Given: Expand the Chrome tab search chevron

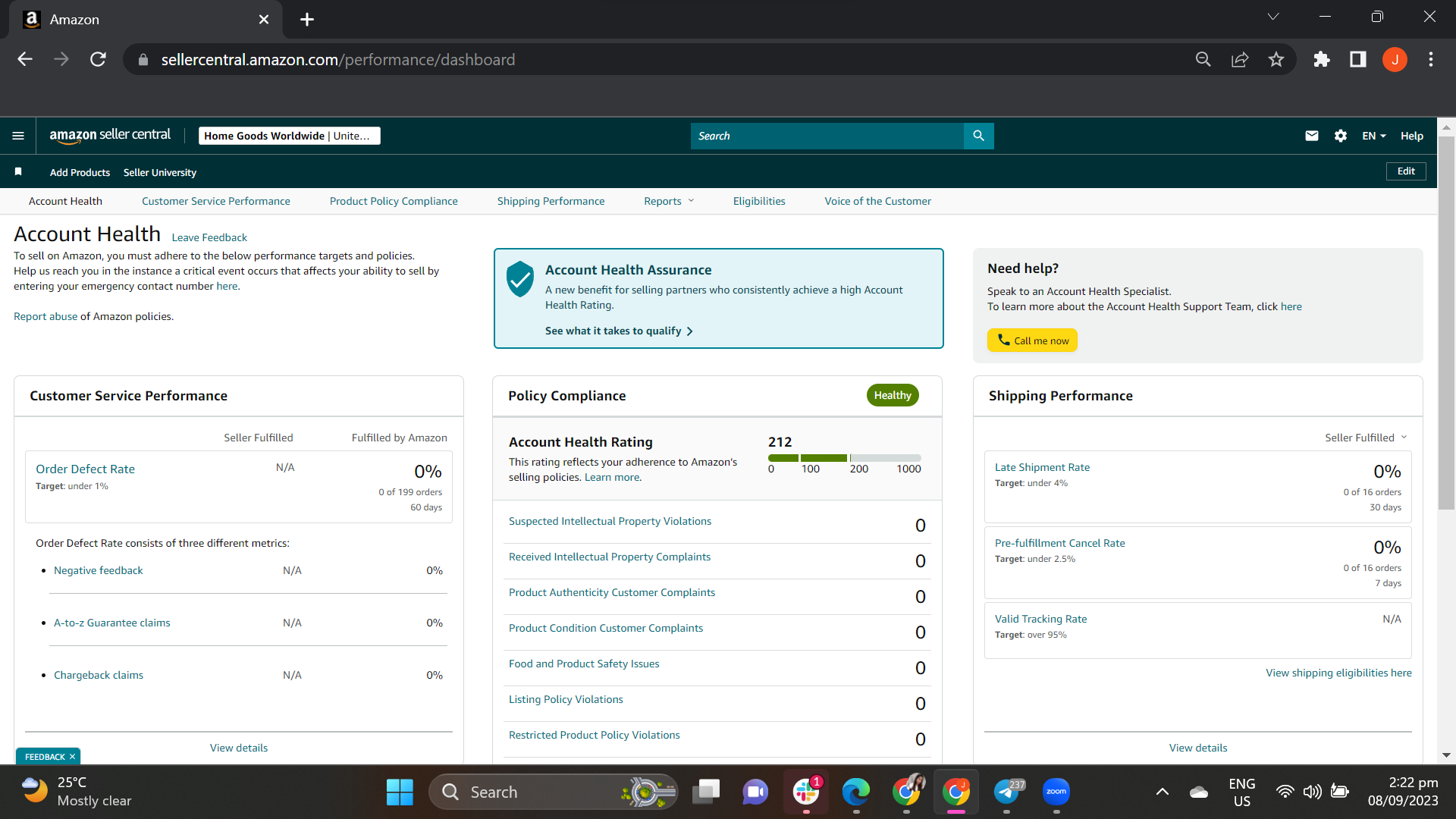Looking at the screenshot, I should click(1273, 17).
